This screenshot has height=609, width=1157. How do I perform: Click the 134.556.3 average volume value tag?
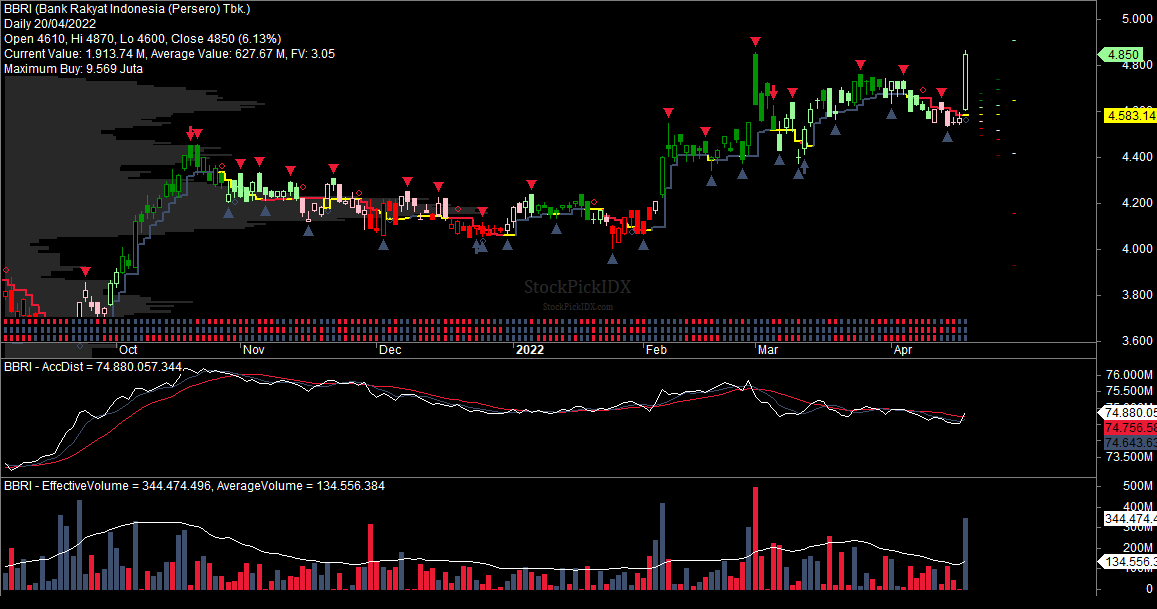[x=1129, y=562]
